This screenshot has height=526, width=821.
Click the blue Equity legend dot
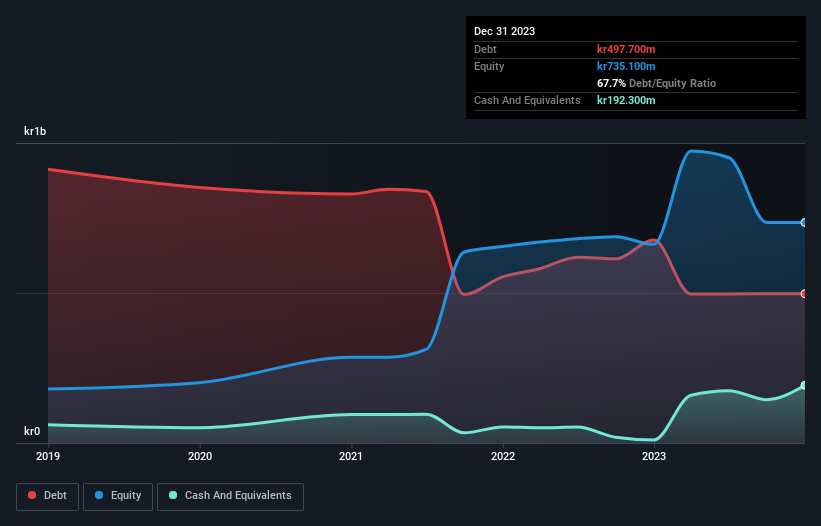(99, 495)
